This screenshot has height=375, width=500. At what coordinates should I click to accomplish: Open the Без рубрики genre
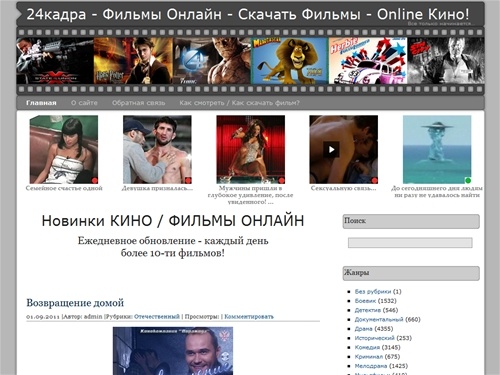pos(373,291)
